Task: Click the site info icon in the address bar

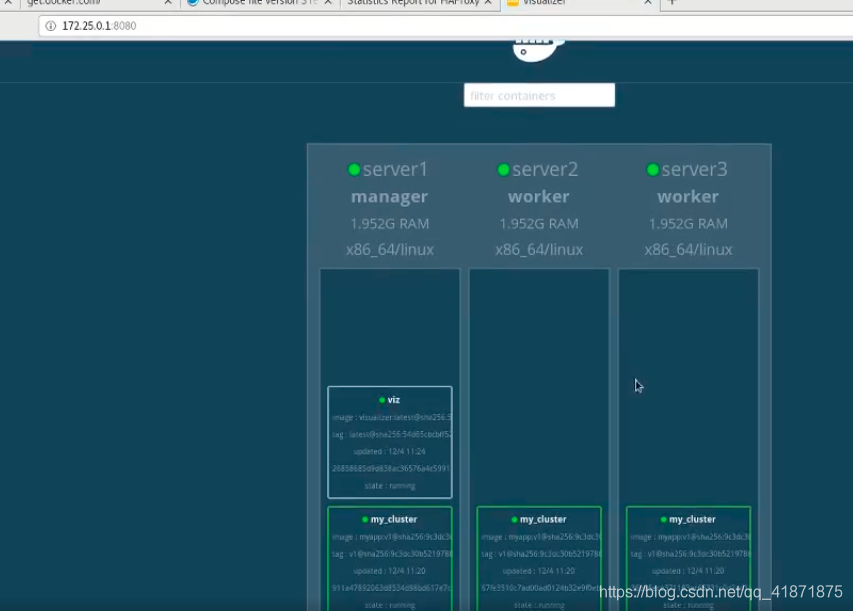Action: pos(49,27)
